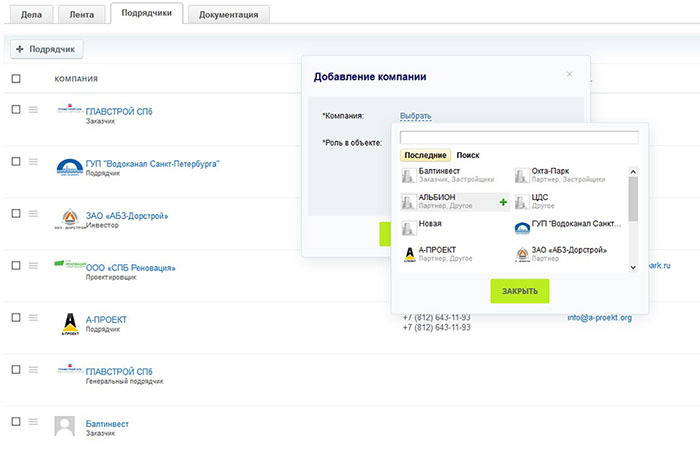The width and height of the screenshot is (700, 450).
Task: Open the Выбрать company selector
Action: coord(415,116)
